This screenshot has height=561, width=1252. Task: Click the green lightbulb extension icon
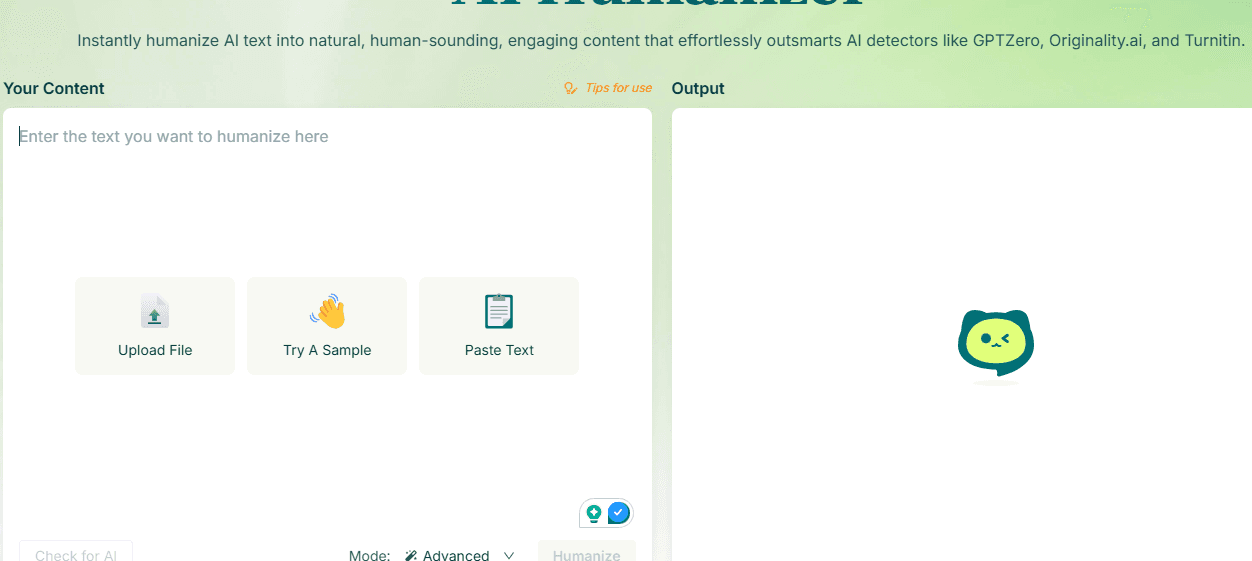coord(594,513)
